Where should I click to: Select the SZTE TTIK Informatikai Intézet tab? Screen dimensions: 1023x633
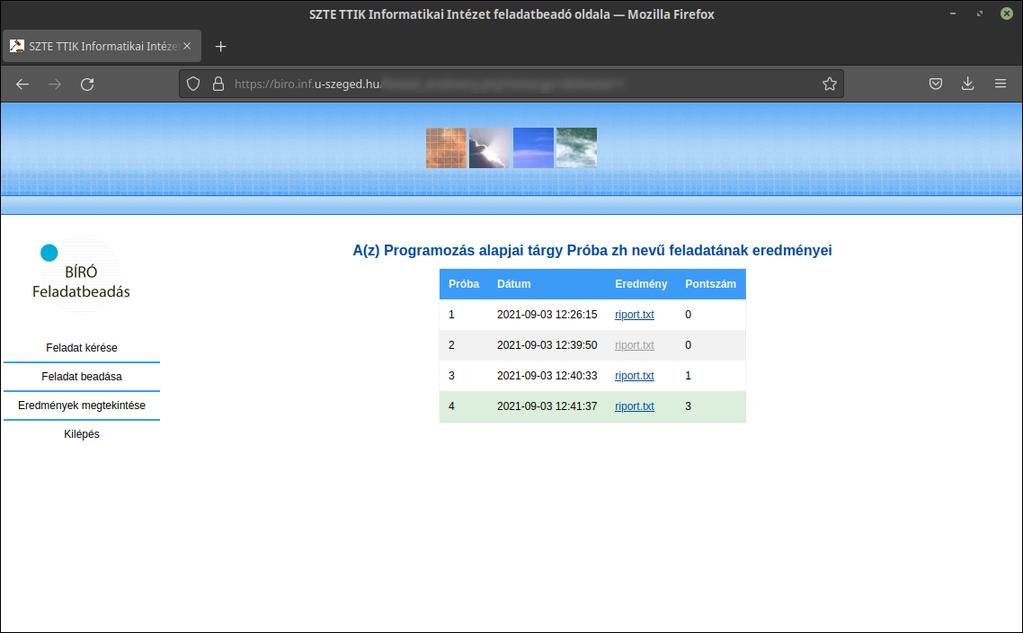click(102, 46)
